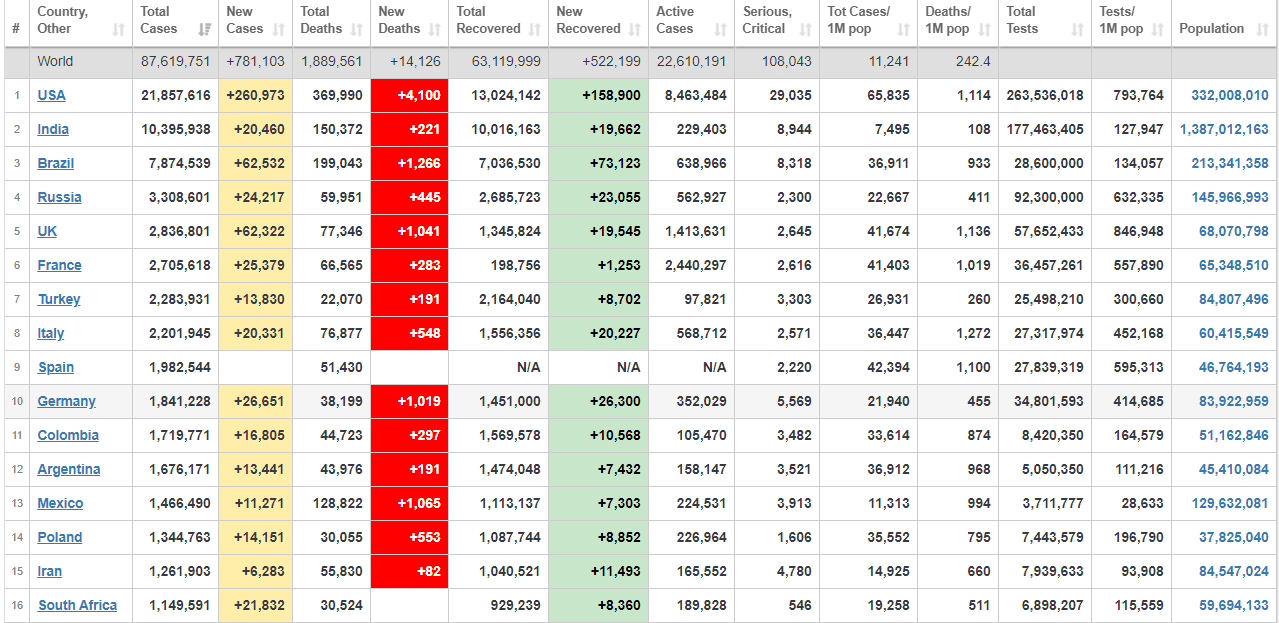
Task: Select South Africa new cases +21,832
Action: pos(256,606)
